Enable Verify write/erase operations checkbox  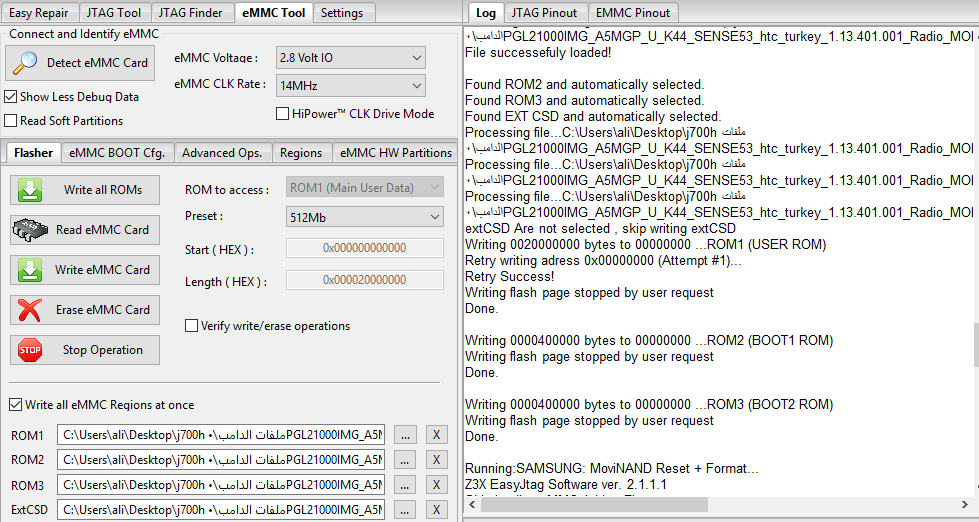pos(192,326)
